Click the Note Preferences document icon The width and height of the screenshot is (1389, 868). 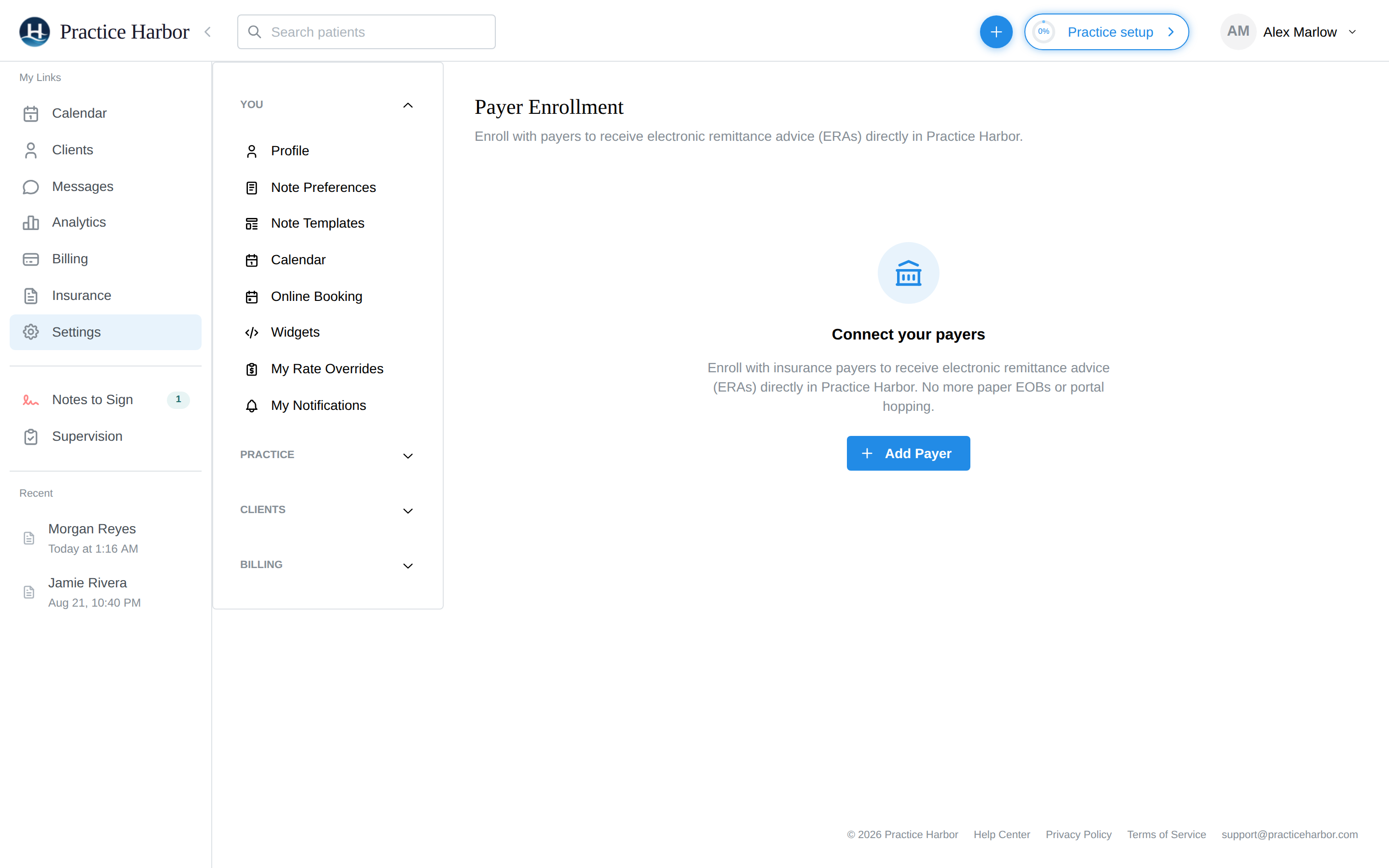coord(251,188)
